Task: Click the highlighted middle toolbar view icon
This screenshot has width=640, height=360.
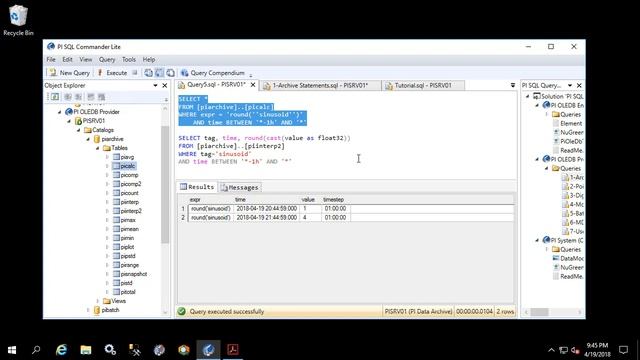Action: coord(159,73)
